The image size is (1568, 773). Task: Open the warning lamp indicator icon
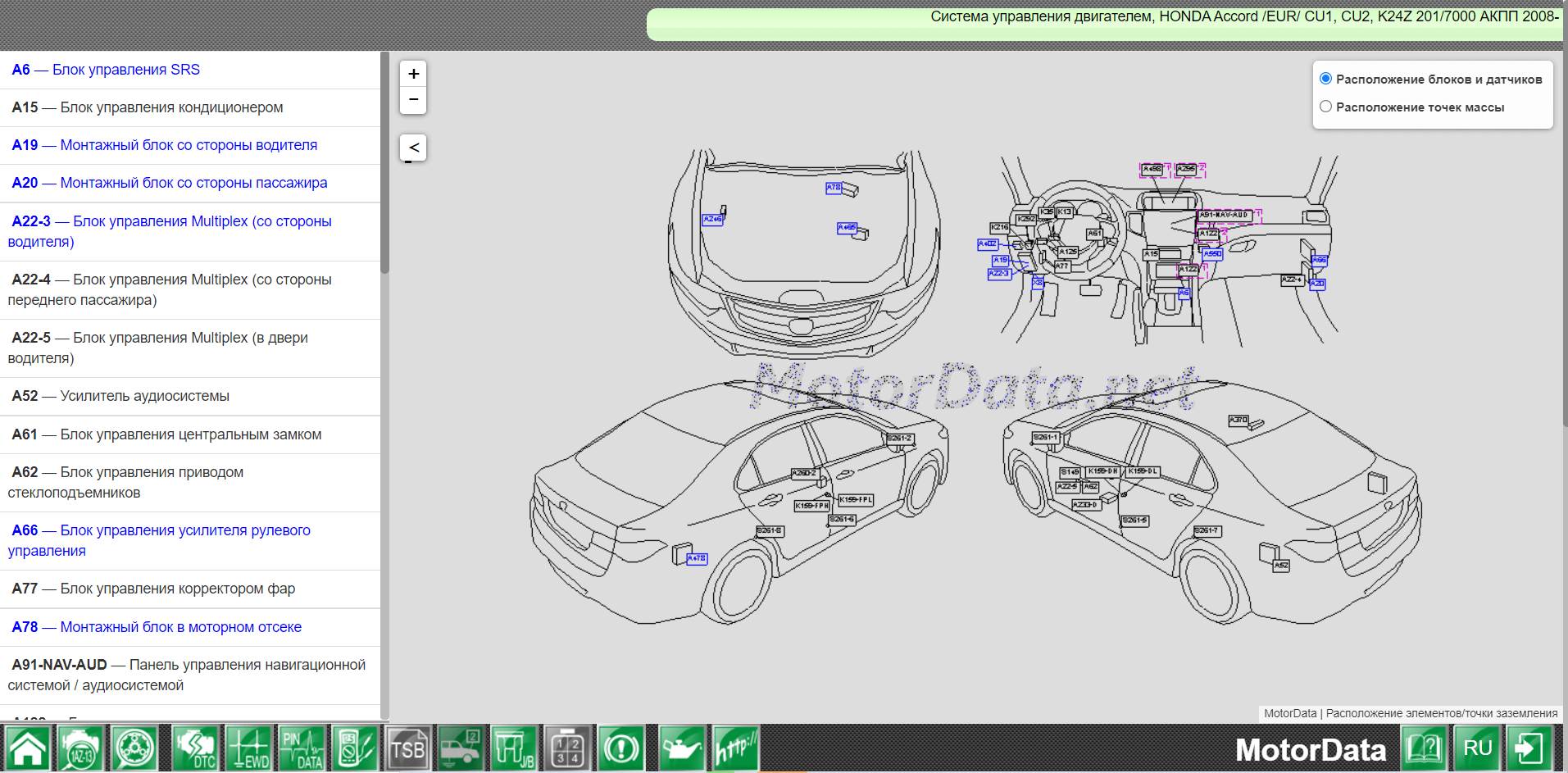620,748
